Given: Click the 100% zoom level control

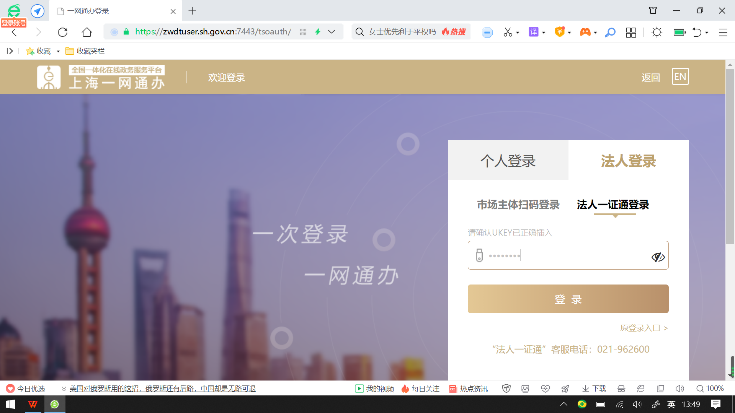Looking at the screenshot, I should pos(710,389).
